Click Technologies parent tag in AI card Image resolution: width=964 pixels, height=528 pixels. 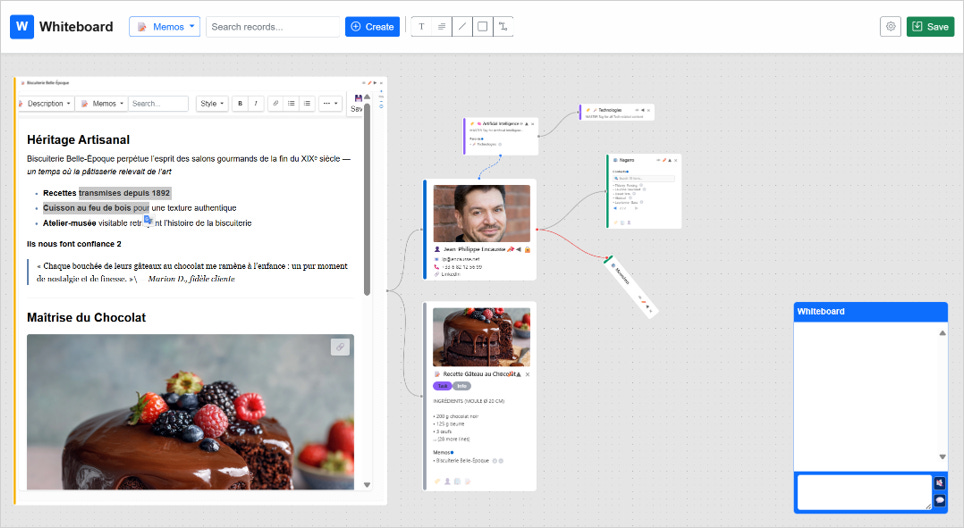point(487,144)
